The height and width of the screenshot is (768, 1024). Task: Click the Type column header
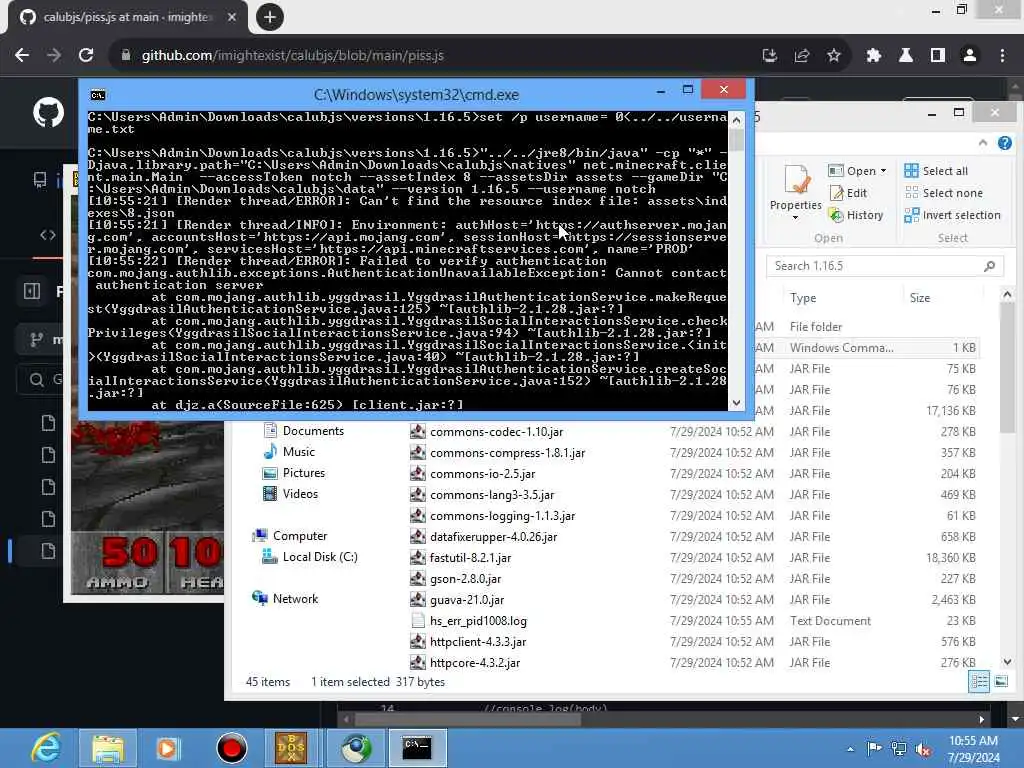point(803,298)
